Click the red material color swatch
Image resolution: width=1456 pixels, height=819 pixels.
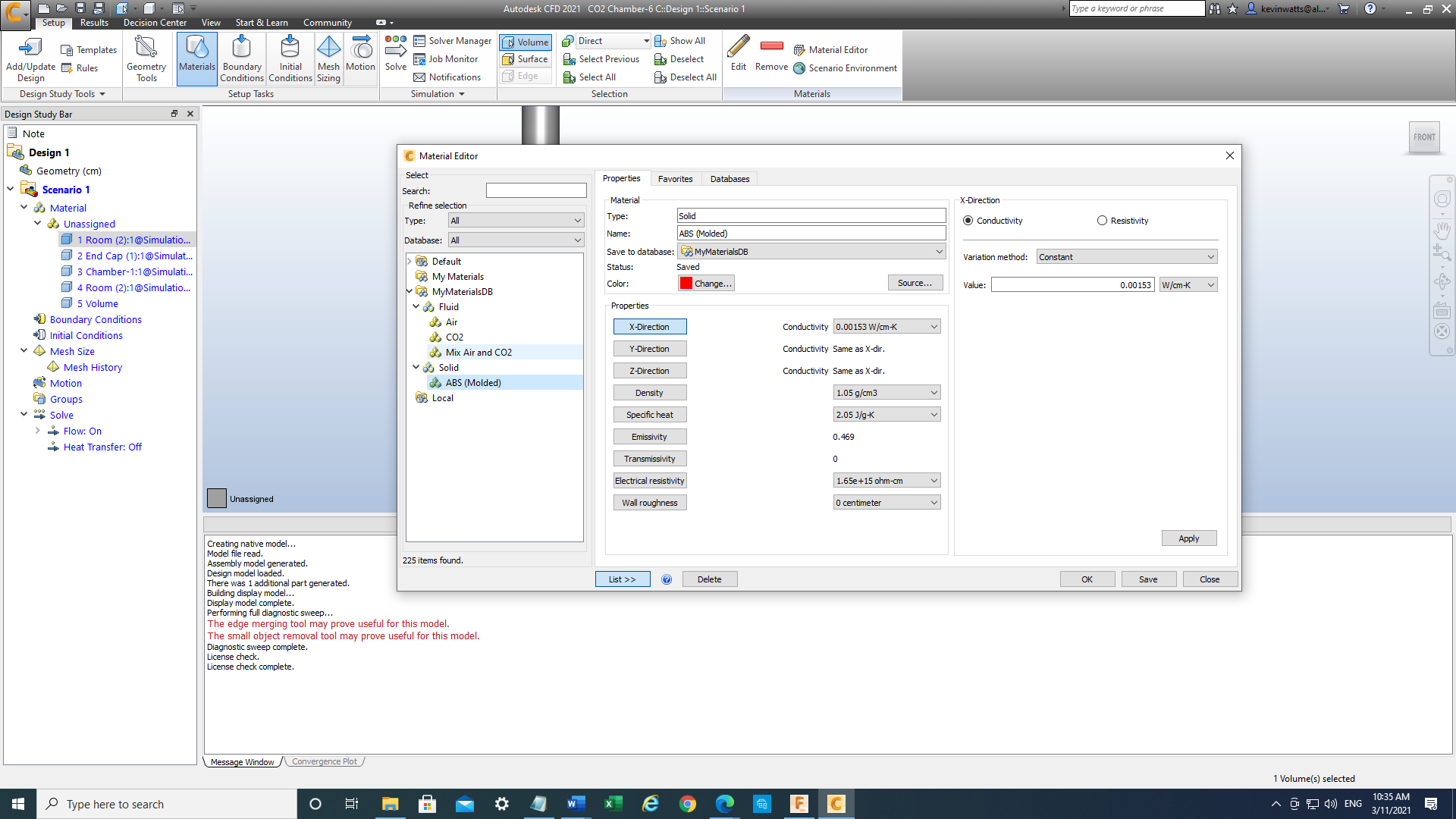(686, 284)
